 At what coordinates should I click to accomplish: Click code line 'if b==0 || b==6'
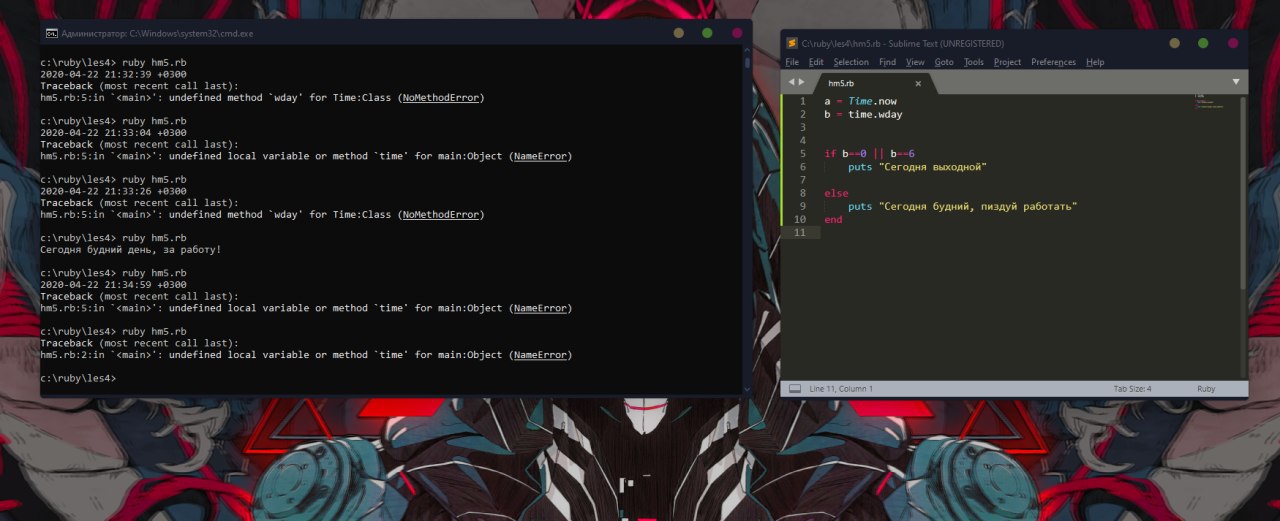click(870, 153)
